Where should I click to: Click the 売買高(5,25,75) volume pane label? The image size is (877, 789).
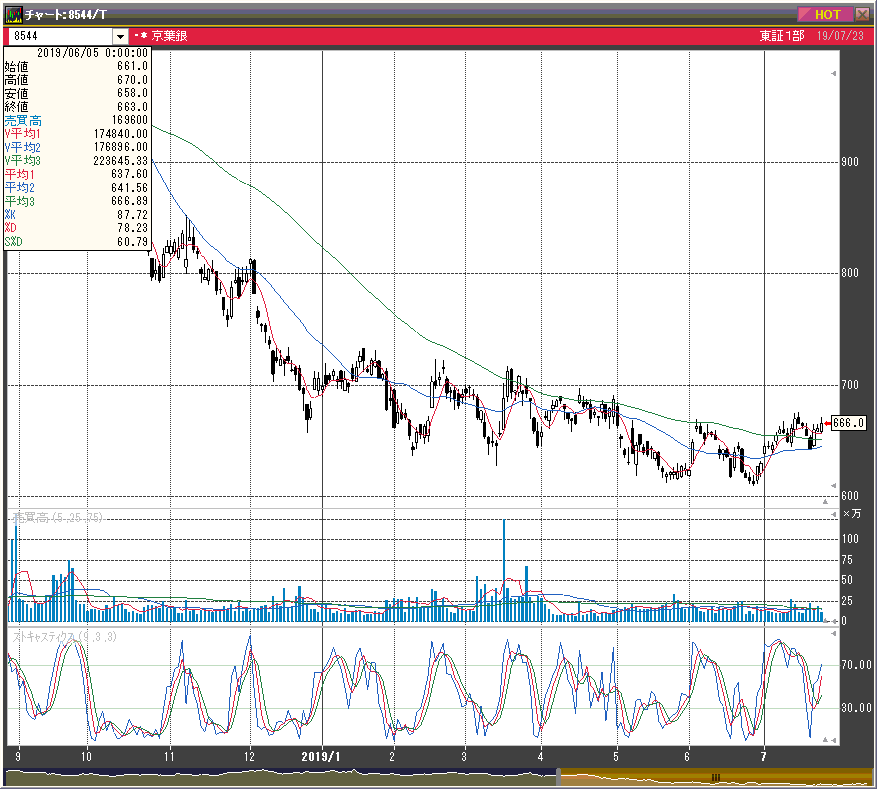pyautogui.click(x=58, y=518)
